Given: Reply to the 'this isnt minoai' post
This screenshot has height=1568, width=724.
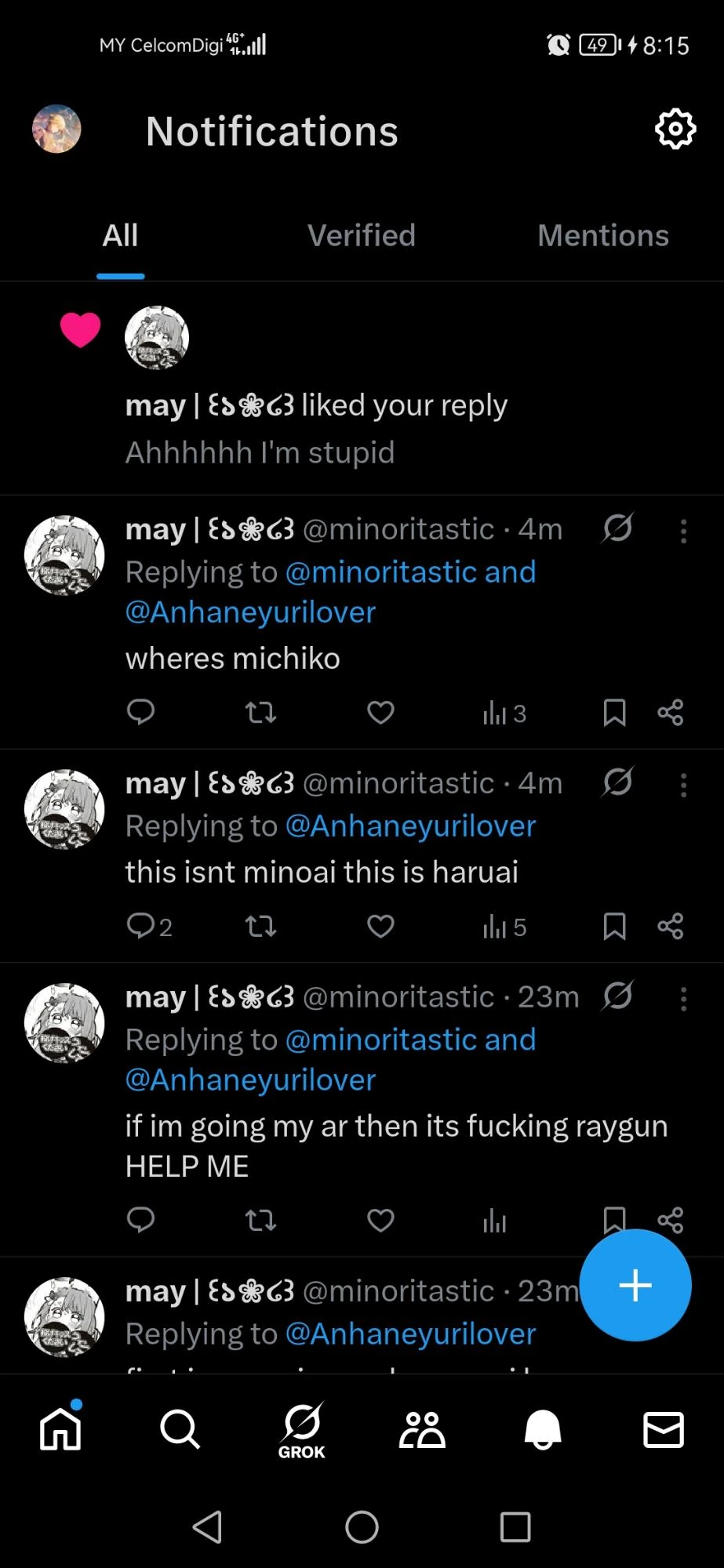Looking at the screenshot, I should tap(141, 927).
